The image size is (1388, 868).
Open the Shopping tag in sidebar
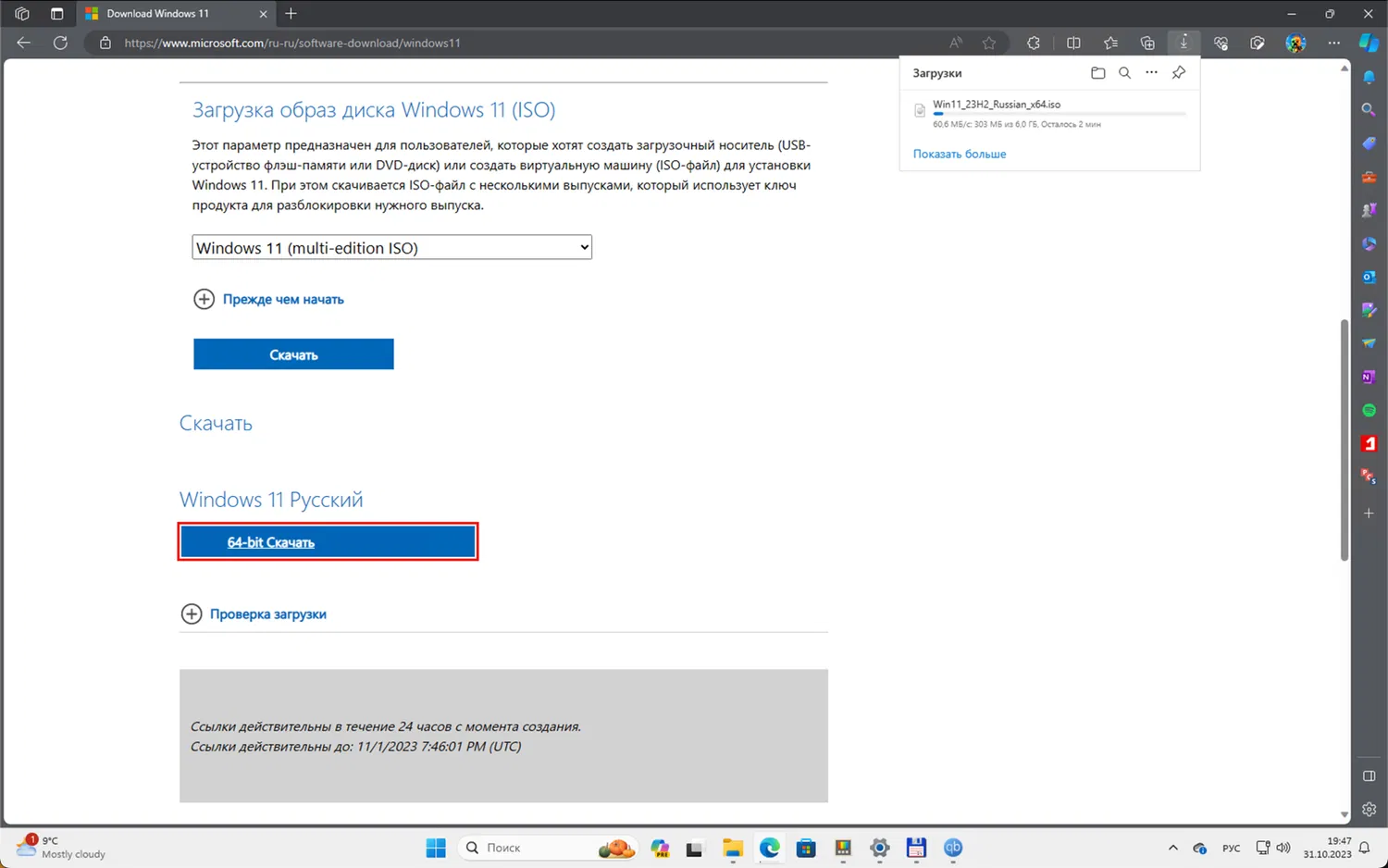pos(1369,143)
